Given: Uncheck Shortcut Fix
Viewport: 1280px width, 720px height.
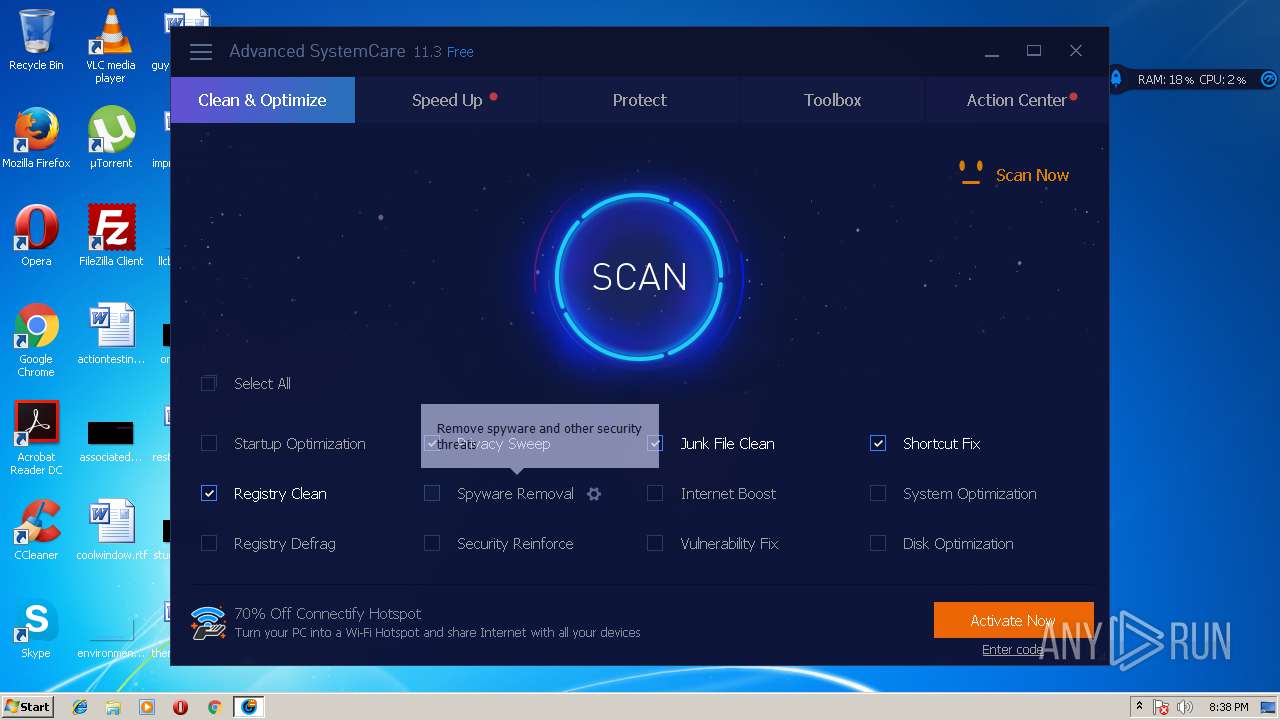Looking at the screenshot, I should pyautogui.click(x=878, y=443).
